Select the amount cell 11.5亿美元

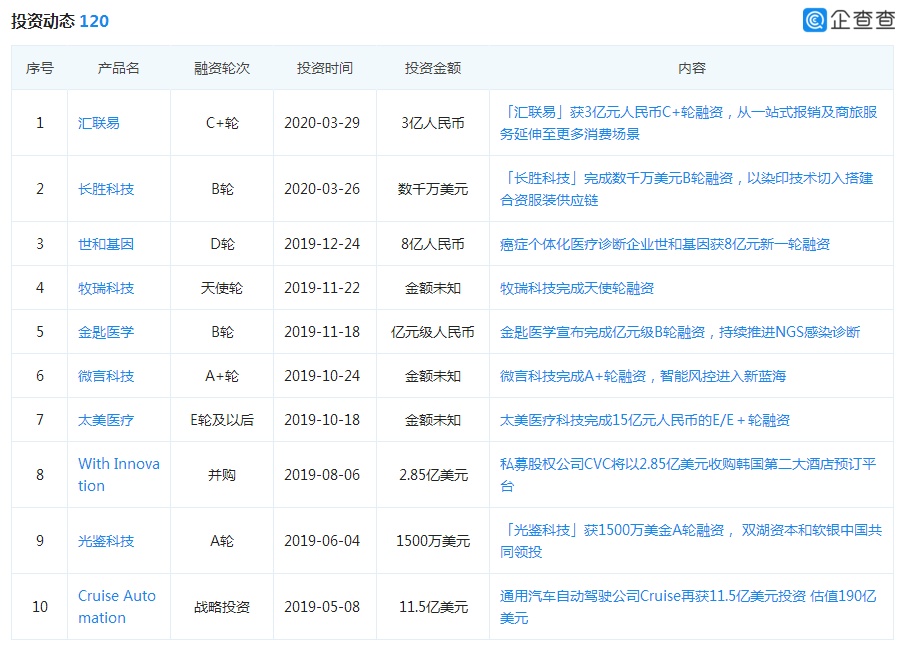tap(433, 607)
